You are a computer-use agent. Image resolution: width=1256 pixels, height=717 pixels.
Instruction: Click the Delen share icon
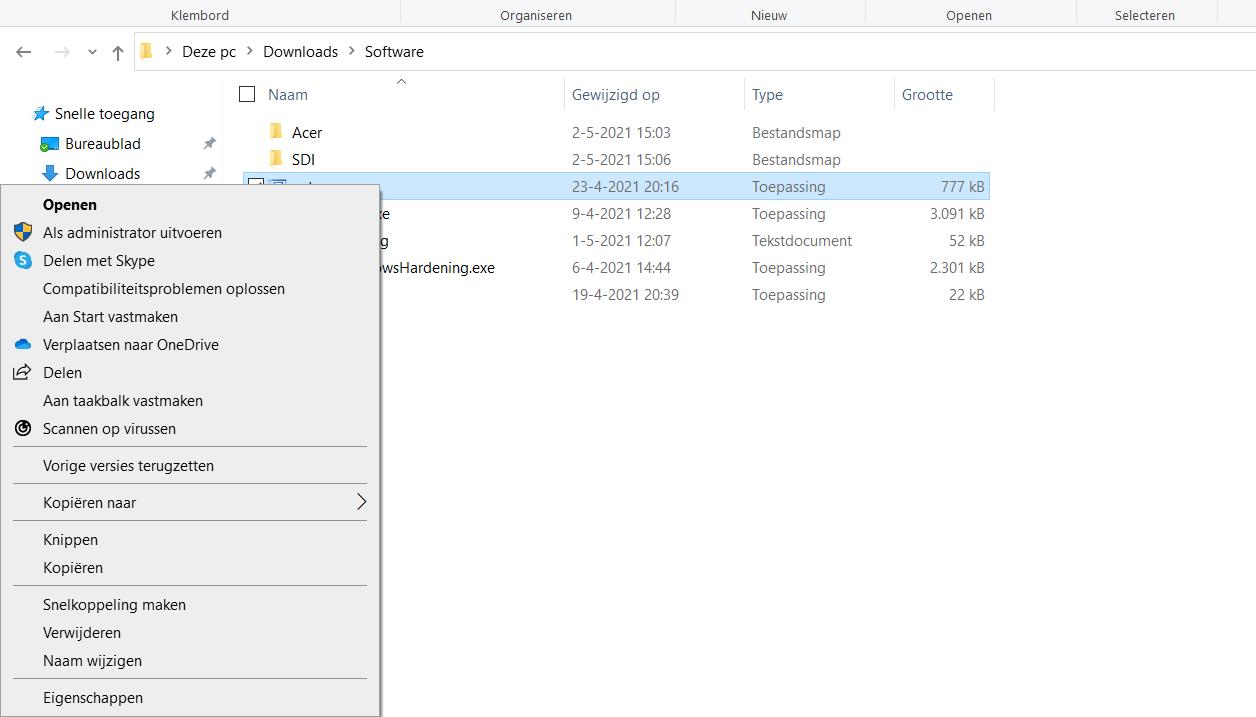(x=23, y=373)
